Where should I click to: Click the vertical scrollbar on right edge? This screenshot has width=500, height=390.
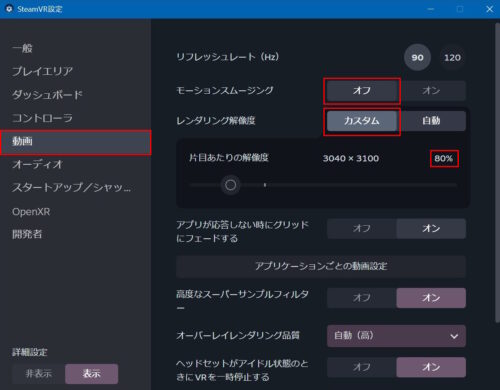[497, 173]
